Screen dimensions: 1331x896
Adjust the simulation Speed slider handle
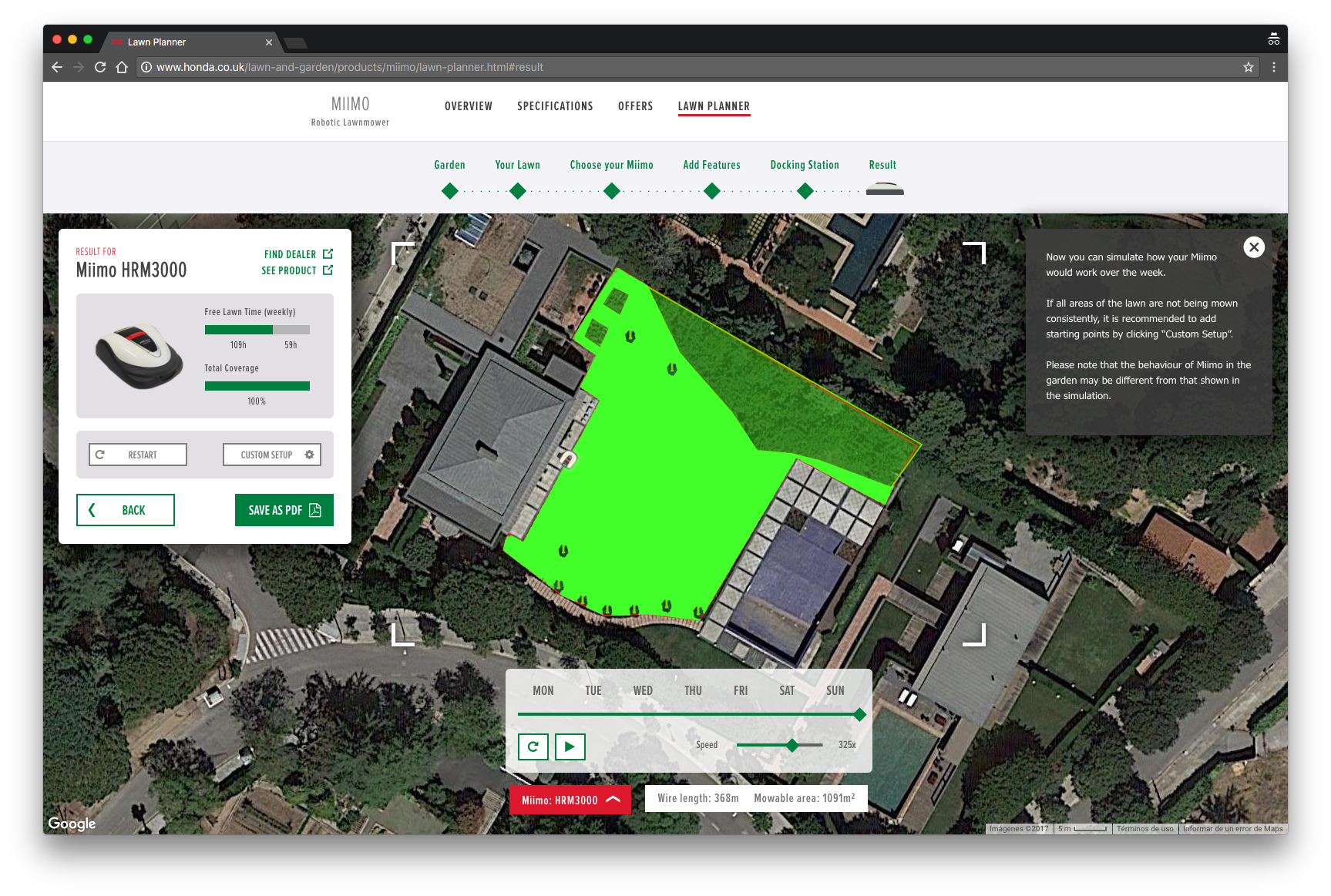(x=792, y=745)
